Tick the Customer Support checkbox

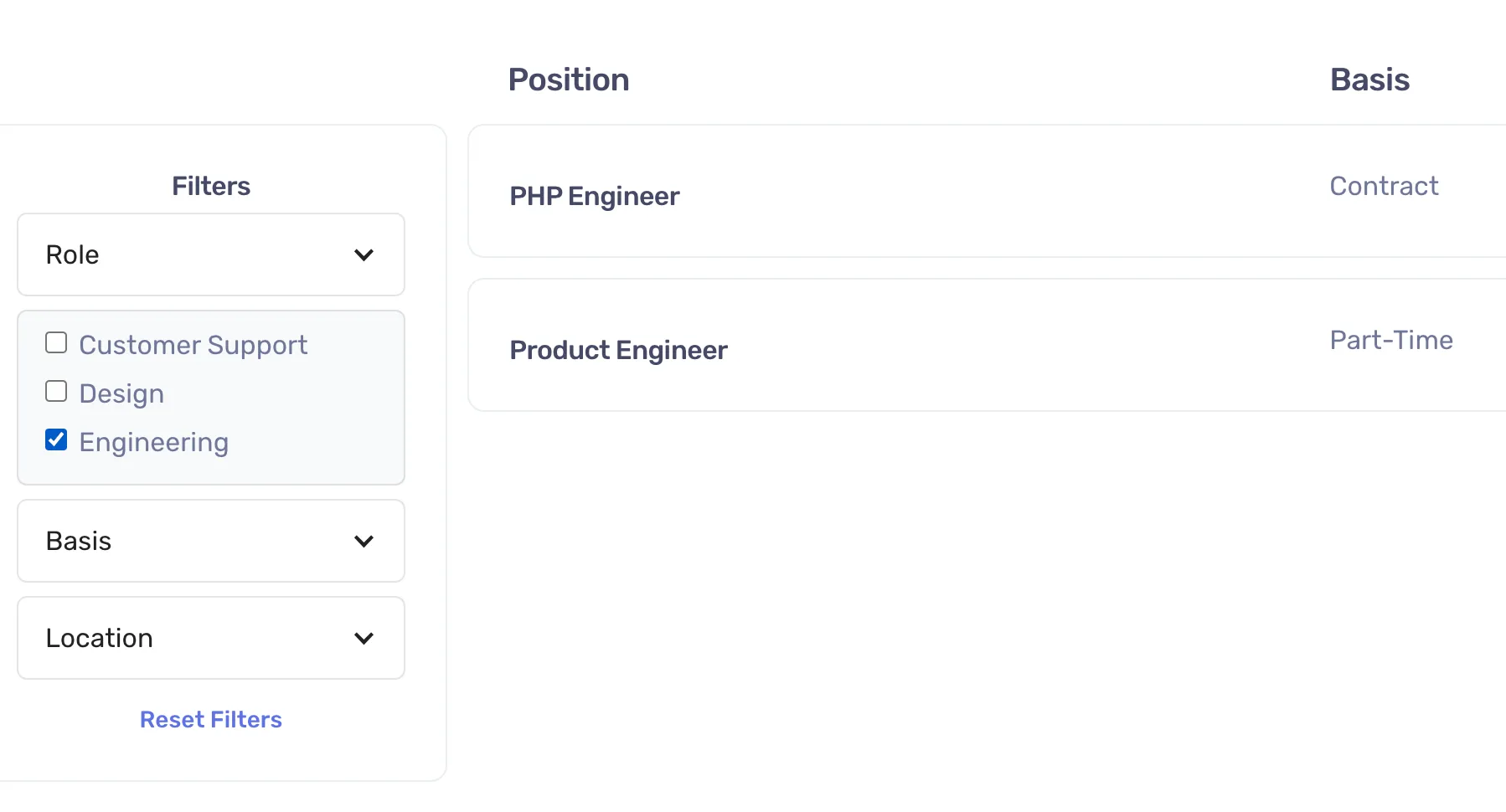56,343
